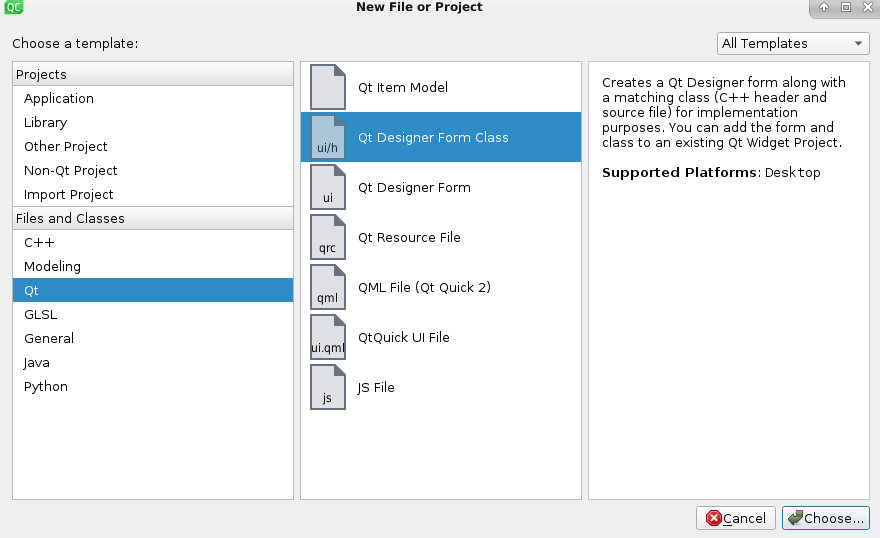This screenshot has width=880, height=538.
Task: Click the qrc Resource File icon
Action: [x=328, y=237]
